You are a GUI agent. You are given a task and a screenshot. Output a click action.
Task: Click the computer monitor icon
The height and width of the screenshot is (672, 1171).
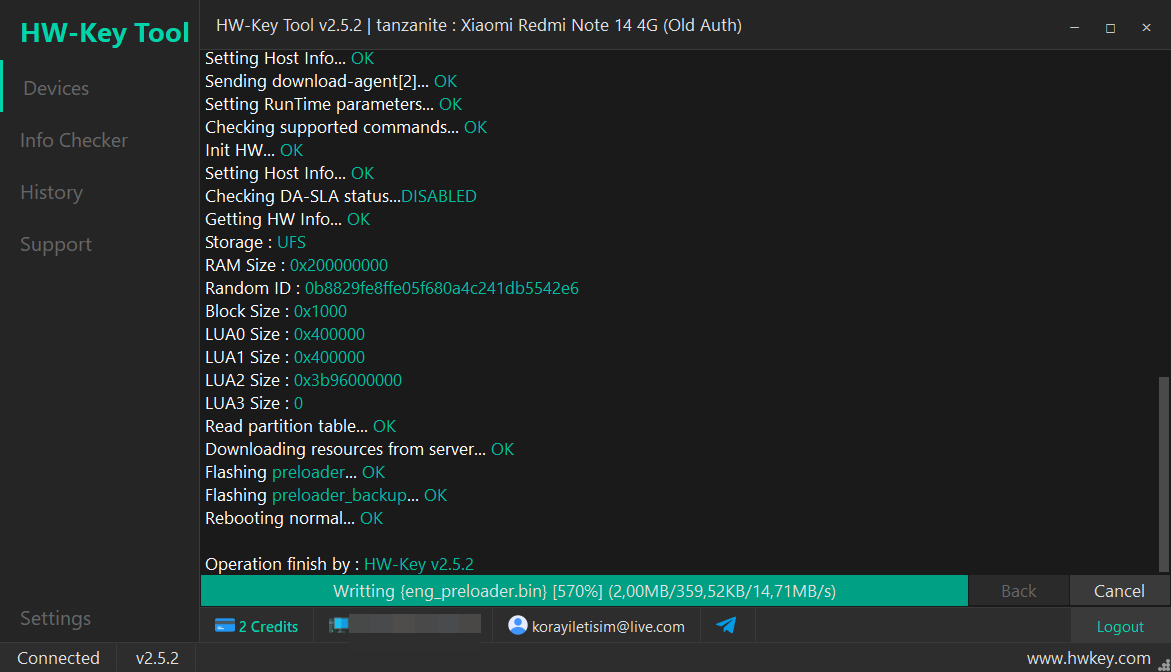[338, 625]
